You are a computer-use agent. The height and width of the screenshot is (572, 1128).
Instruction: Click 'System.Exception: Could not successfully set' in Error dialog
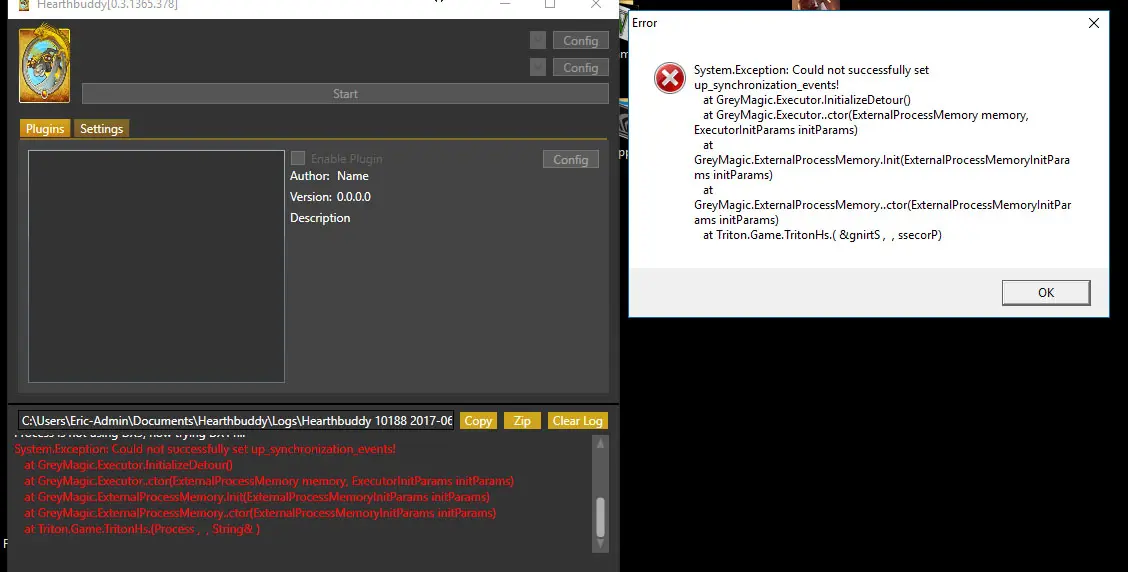tap(811, 70)
